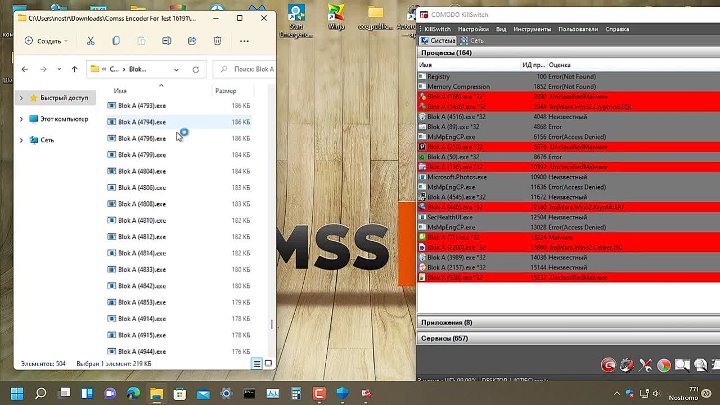Click the crossed tools icon in KillSwitch footer
This screenshot has height=405, width=720.
pos(645,365)
